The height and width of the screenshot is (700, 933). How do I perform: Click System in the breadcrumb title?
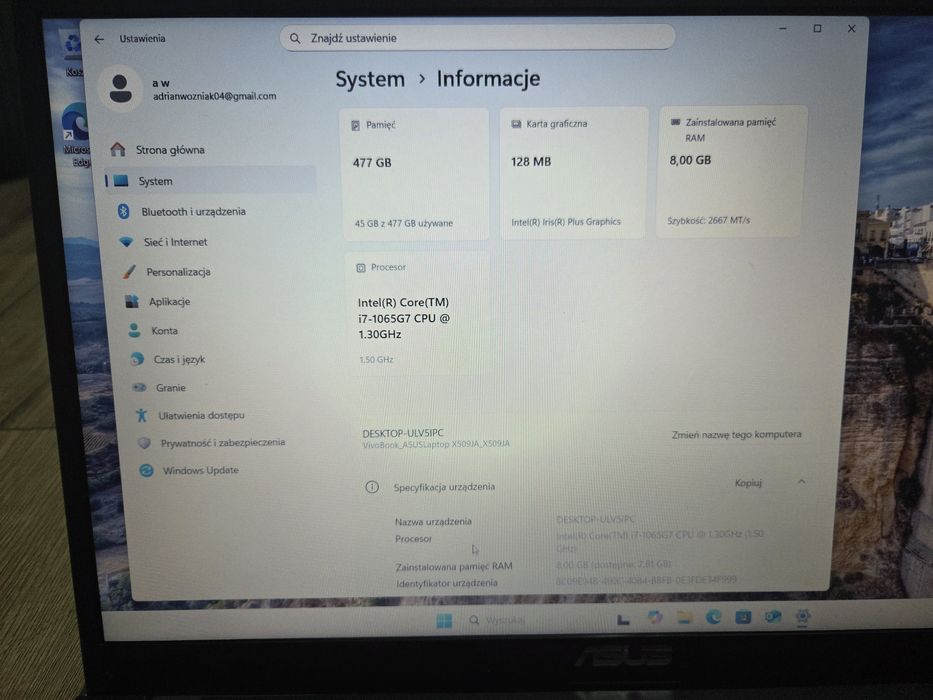pyautogui.click(x=370, y=79)
